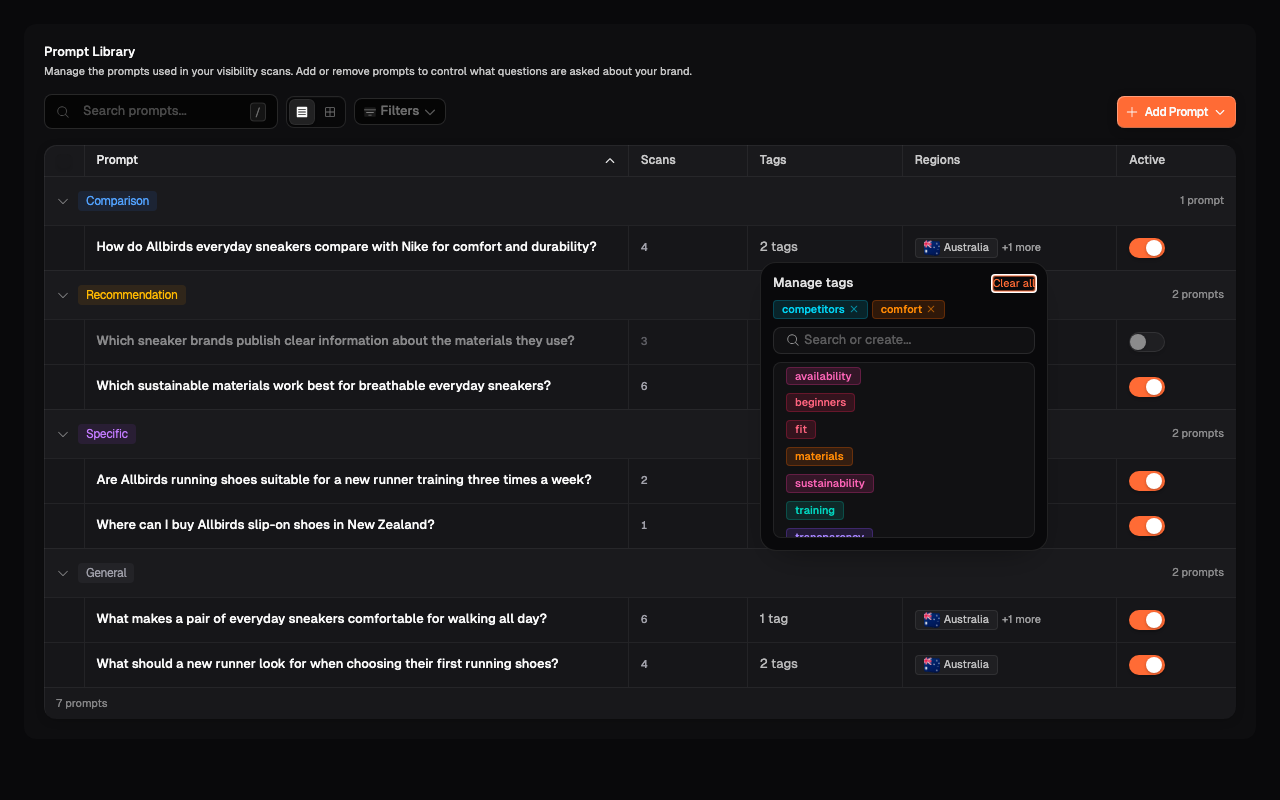
Task: Click the Australia region chip in first running shoes row
Action: (x=956, y=665)
